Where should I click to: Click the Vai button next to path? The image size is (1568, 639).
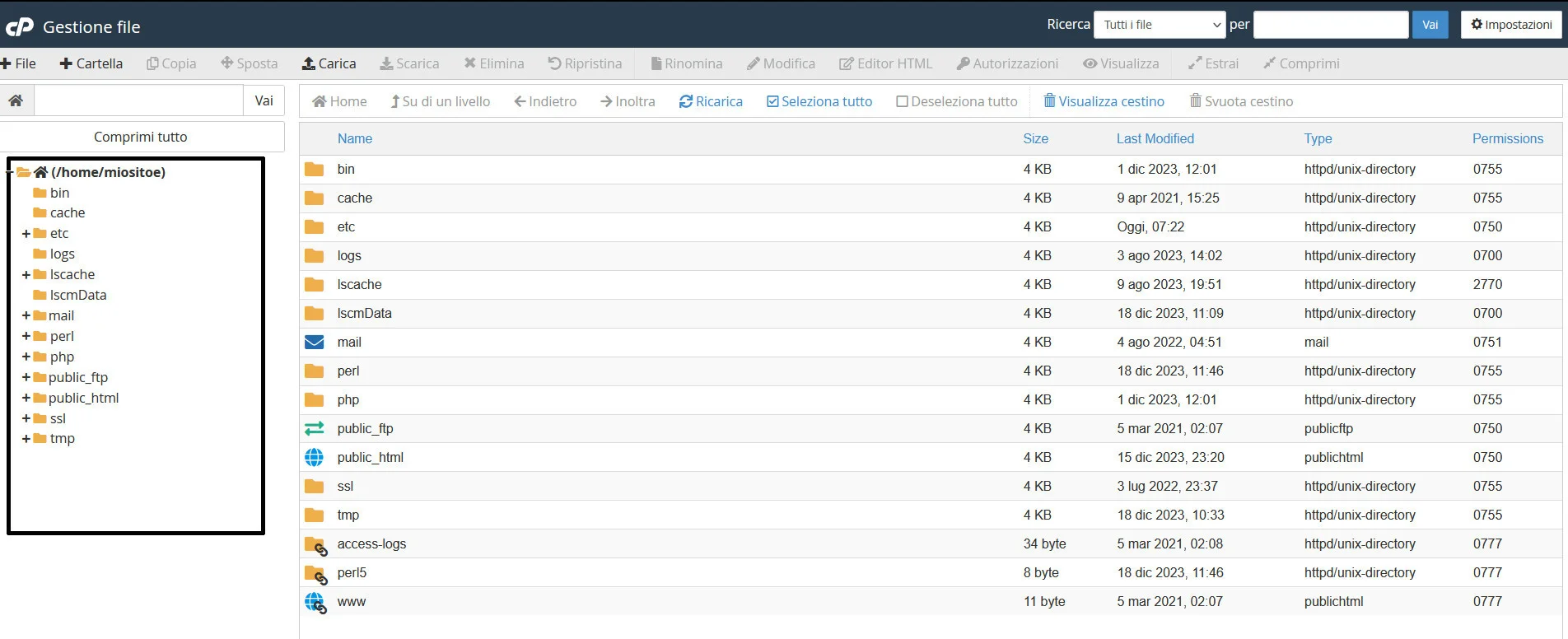tap(264, 100)
